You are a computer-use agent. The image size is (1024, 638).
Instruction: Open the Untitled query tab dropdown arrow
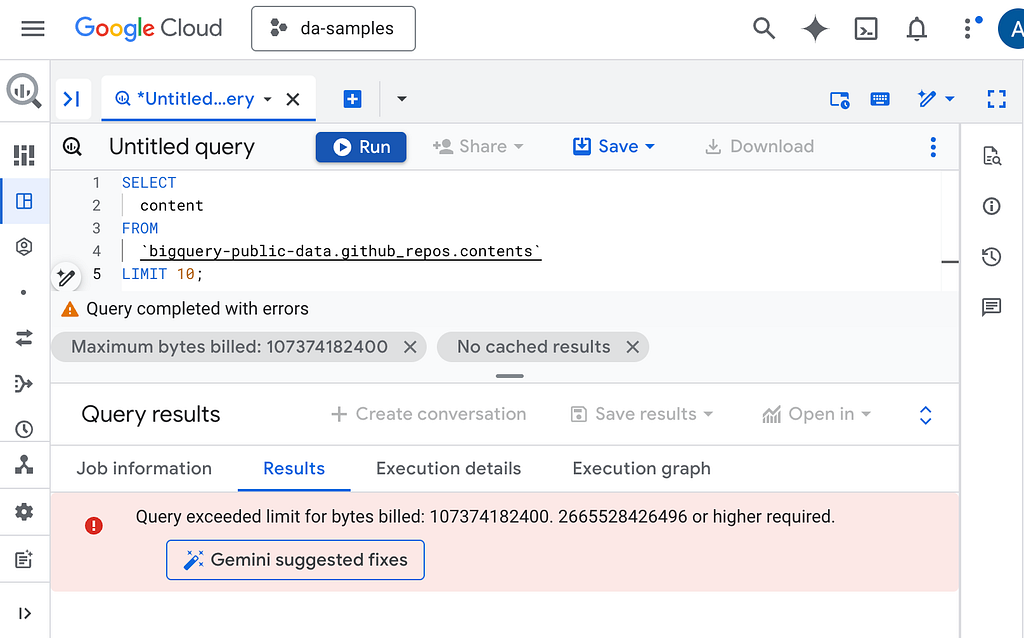click(268, 99)
